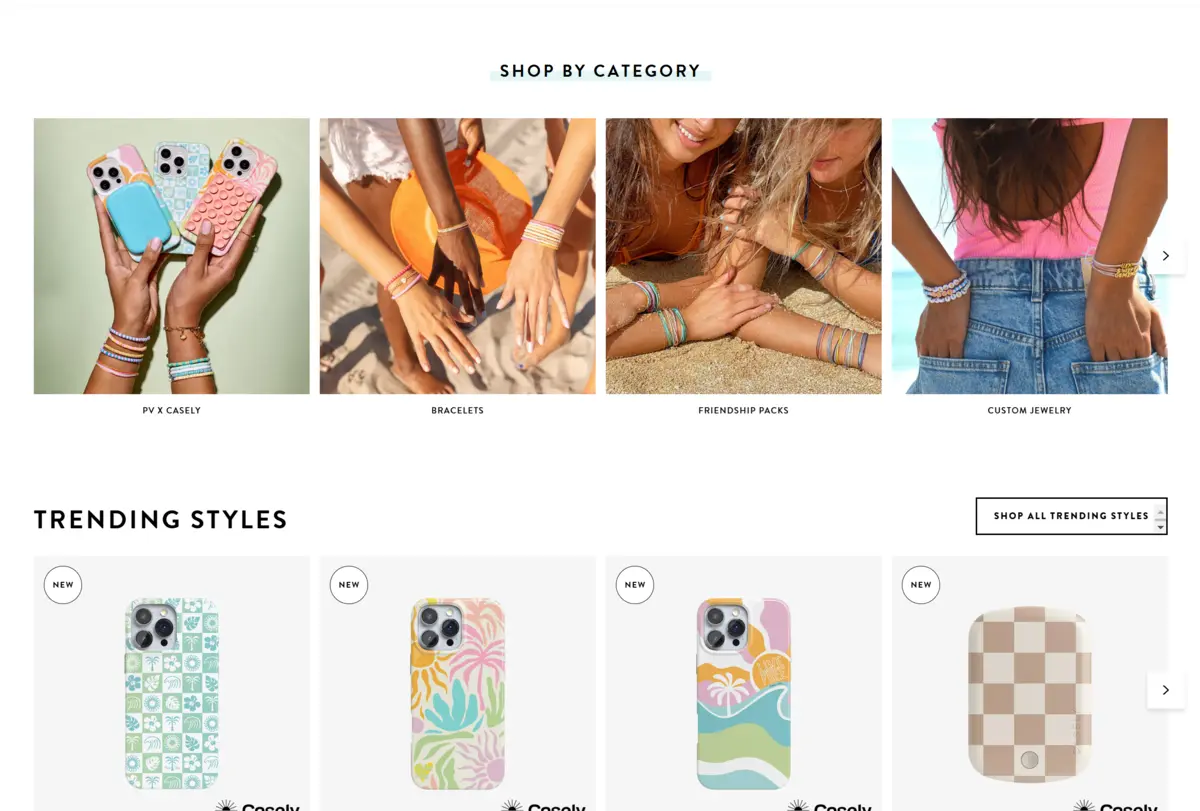Viewport: 1200px width, 811px height.
Task: Click NEW badge on checkered power bank
Action: (921, 585)
